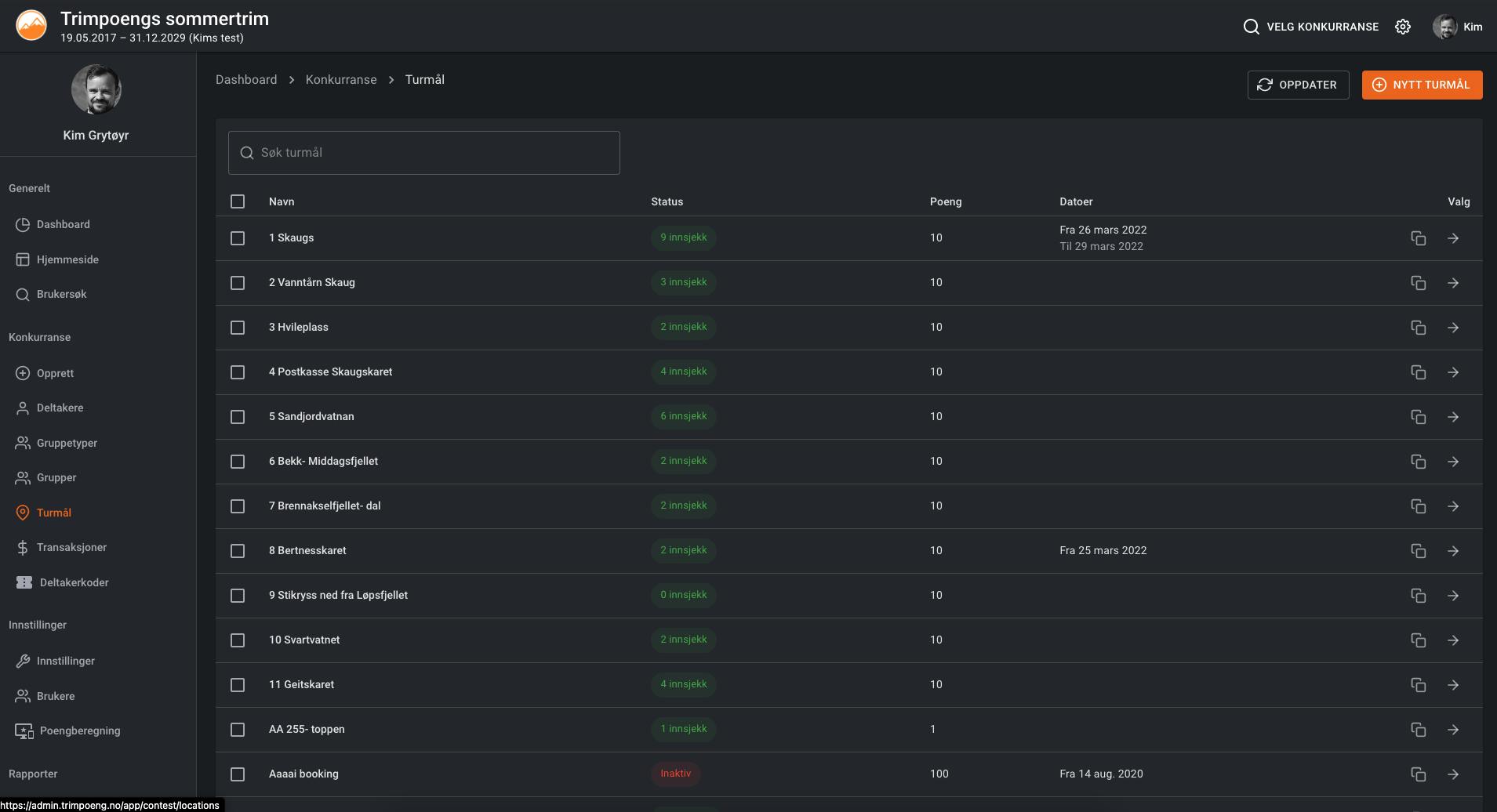
Task: Click the settings gear icon in header
Action: pos(1403,27)
